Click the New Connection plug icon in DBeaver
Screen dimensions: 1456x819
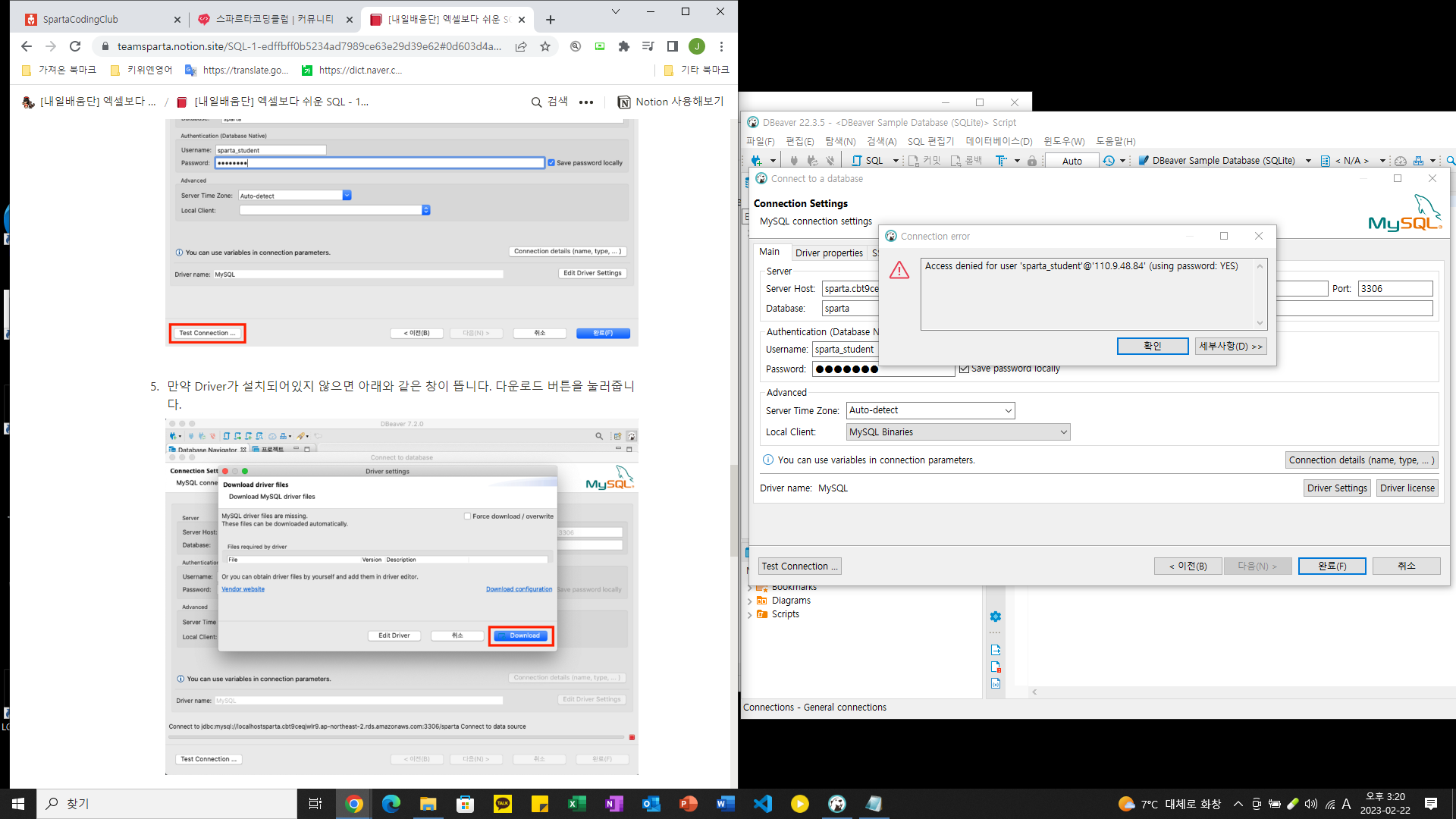pos(756,161)
